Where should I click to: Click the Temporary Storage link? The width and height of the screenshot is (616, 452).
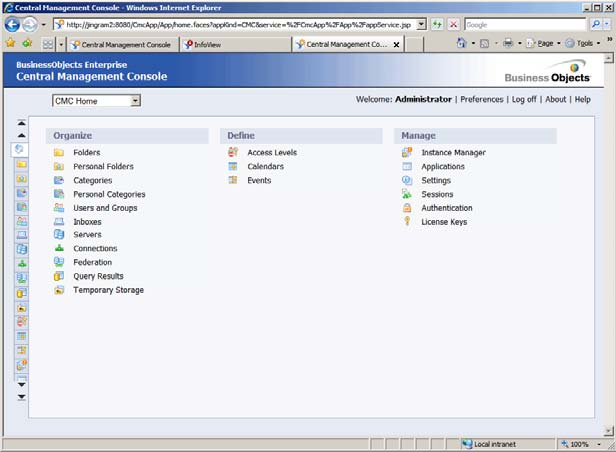(108, 290)
